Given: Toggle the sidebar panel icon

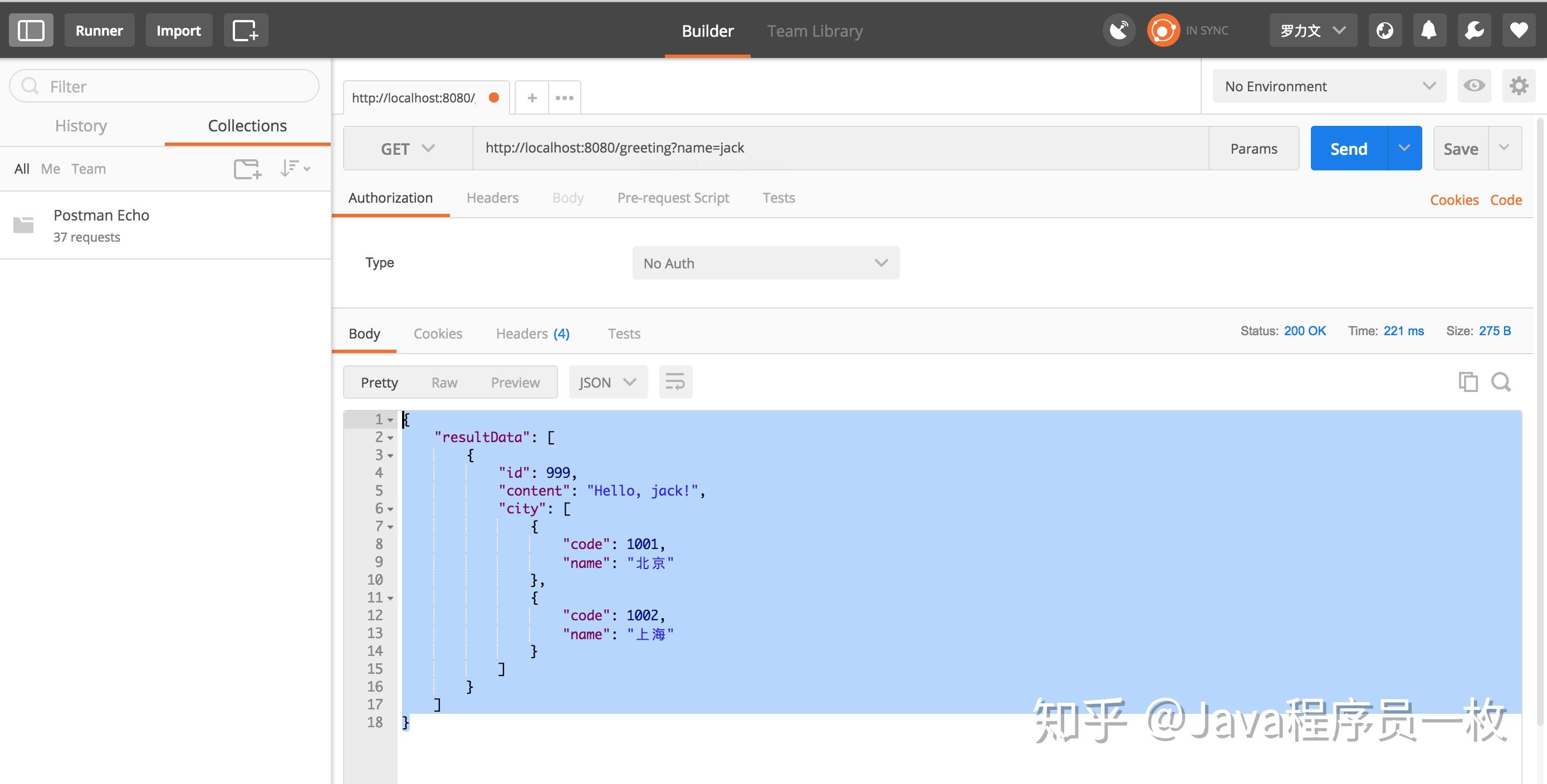Looking at the screenshot, I should 31,30.
